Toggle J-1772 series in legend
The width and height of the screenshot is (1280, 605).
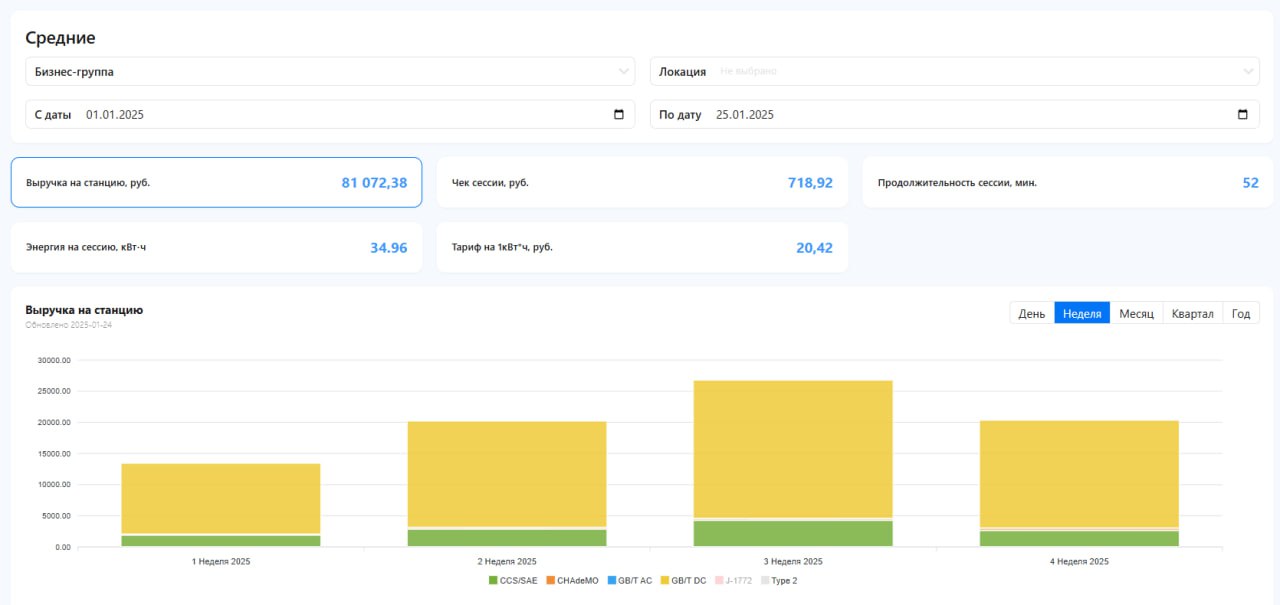click(734, 580)
